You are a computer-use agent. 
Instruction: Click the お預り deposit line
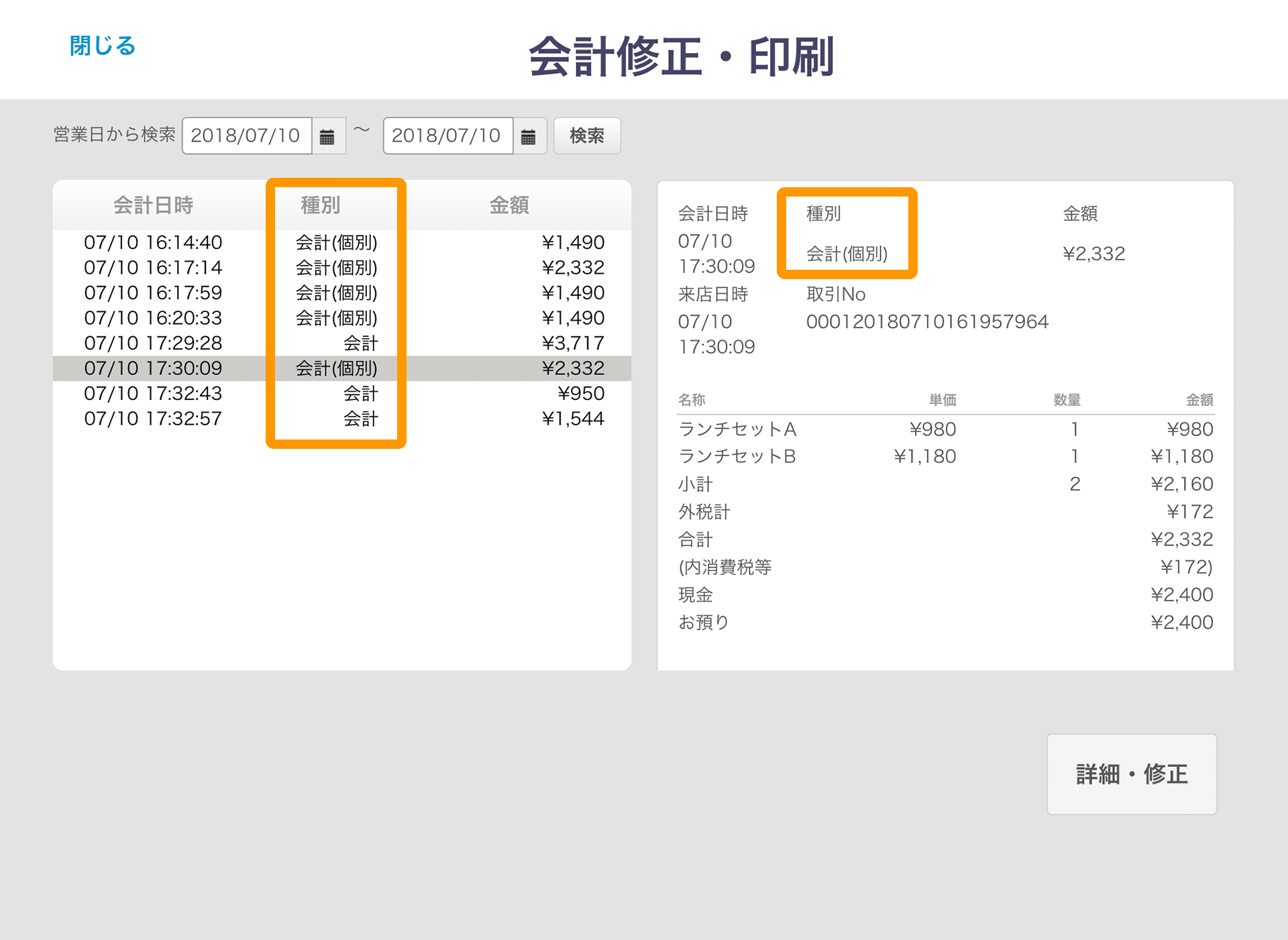pos(946,623)
